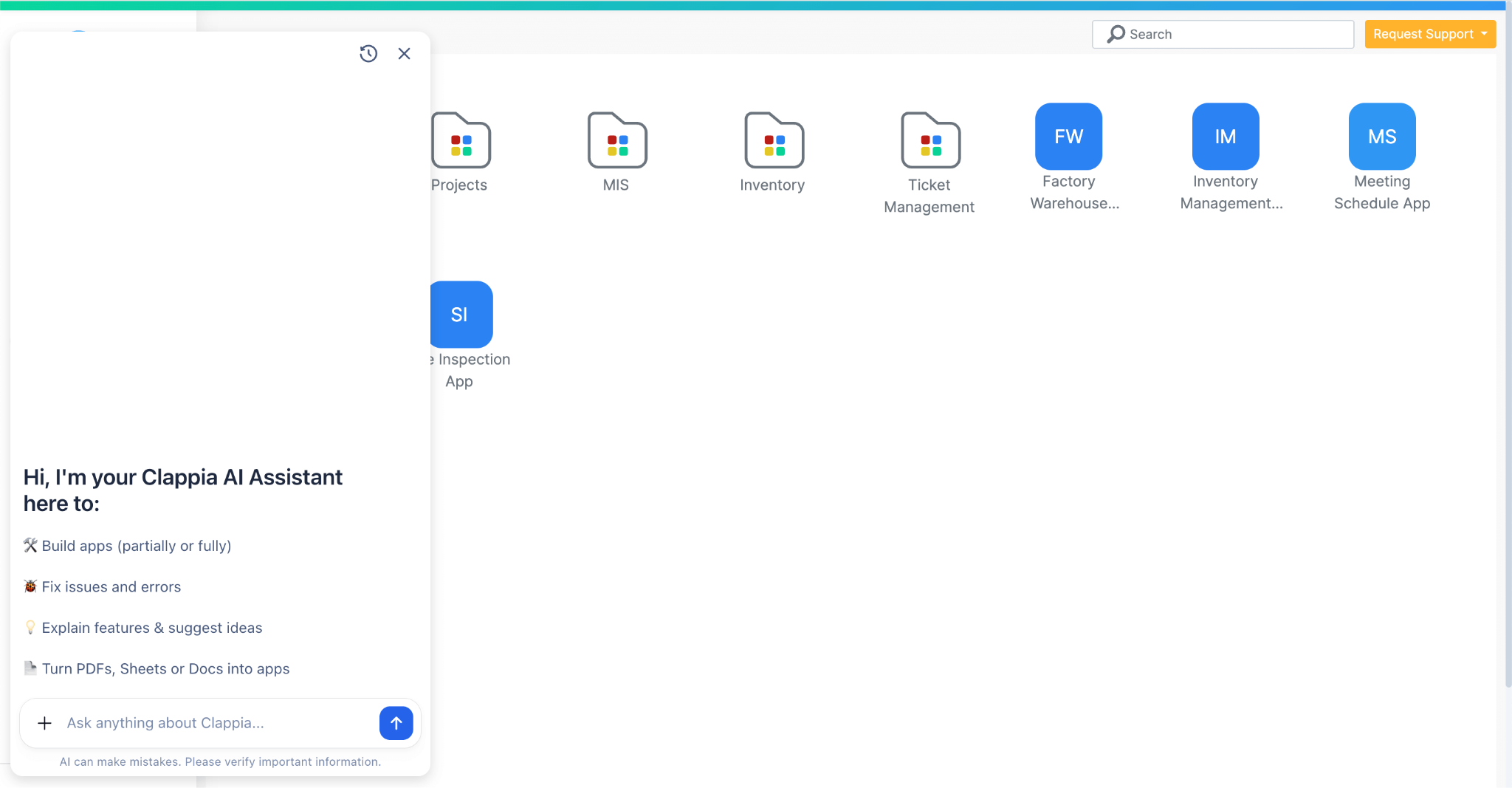Click Explain features & suggest ideas text

(152, 628)
